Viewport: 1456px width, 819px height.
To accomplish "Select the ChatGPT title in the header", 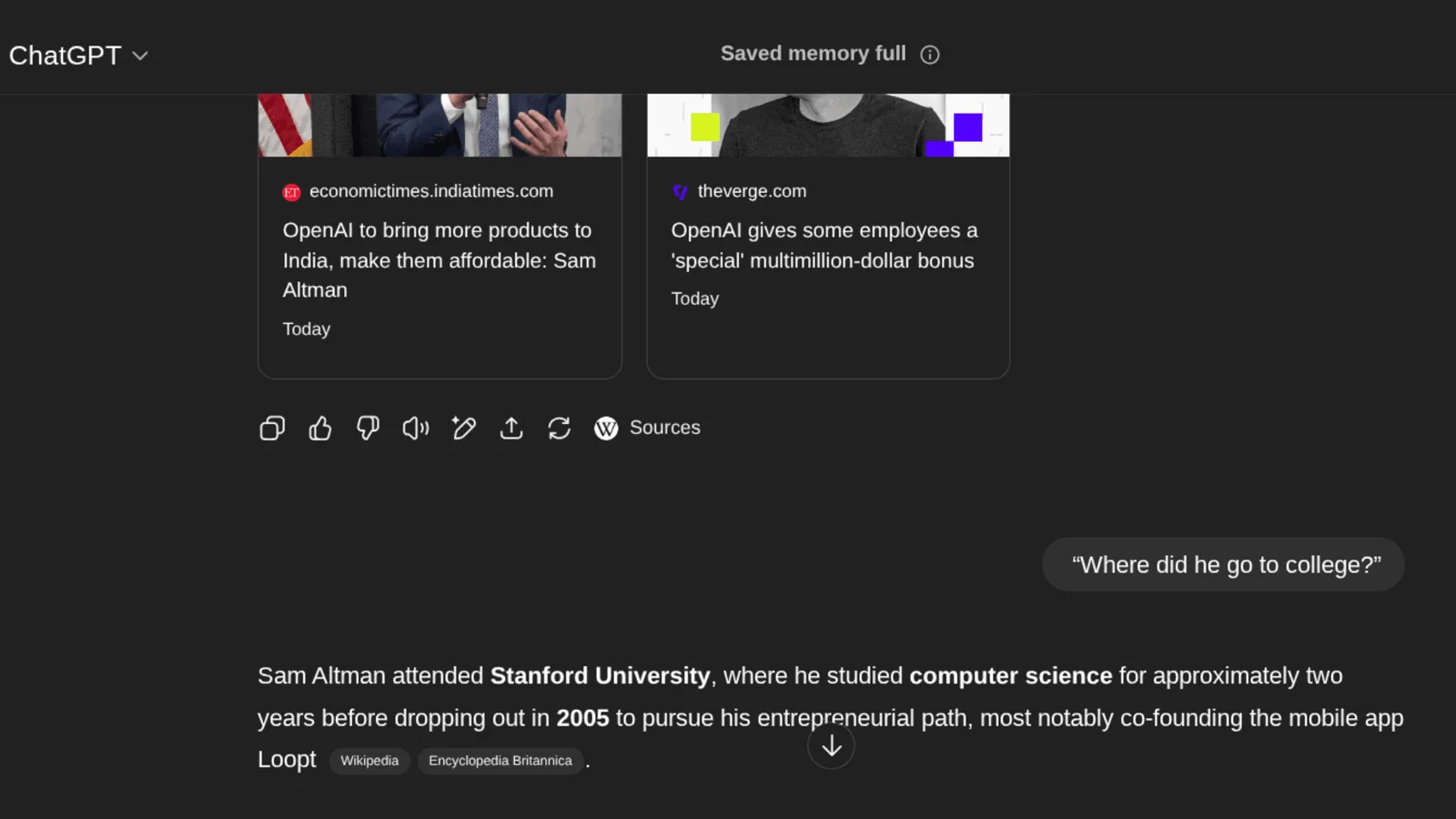I will [x=64, y=56].
